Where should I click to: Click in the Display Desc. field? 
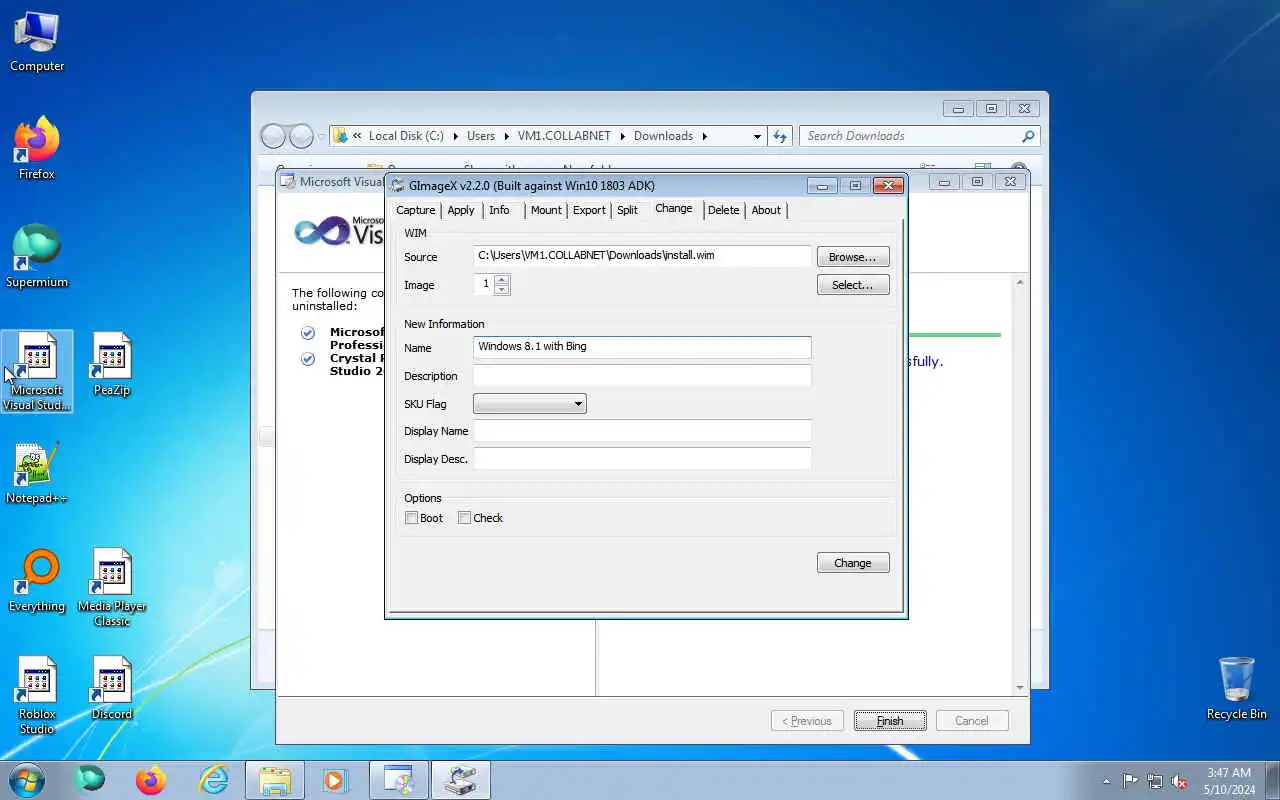[x=642, y=459]
